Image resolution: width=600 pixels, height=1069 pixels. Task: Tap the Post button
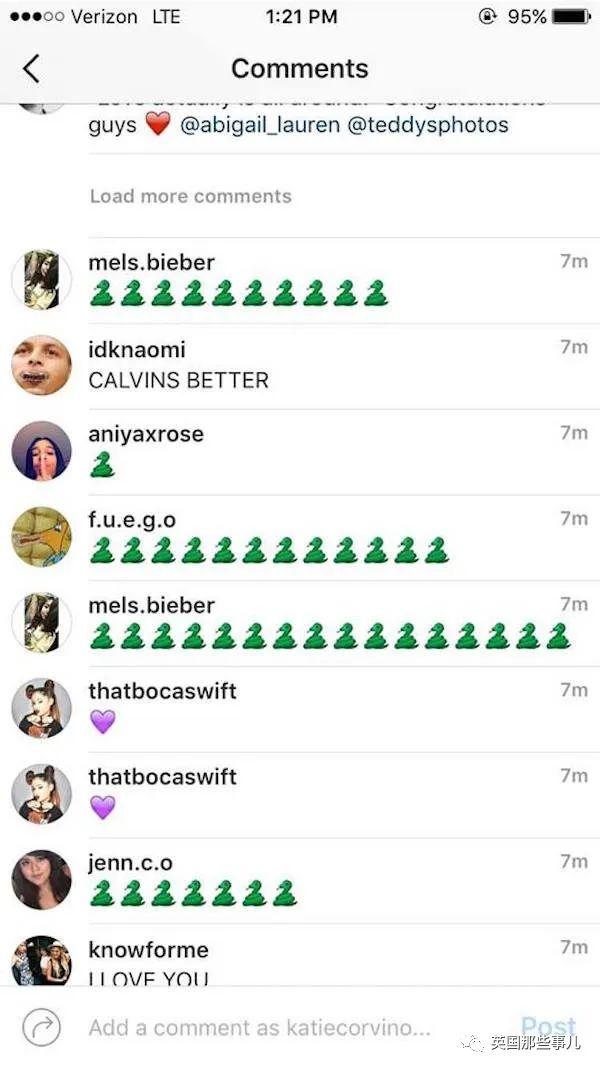[x=548, y=1027]
